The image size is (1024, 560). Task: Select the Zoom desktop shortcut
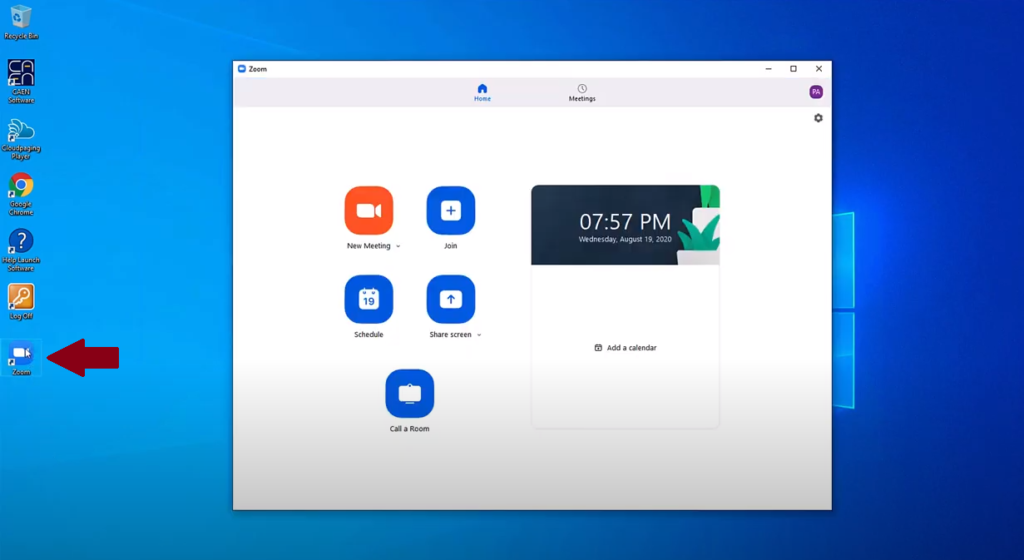(21, 355)
